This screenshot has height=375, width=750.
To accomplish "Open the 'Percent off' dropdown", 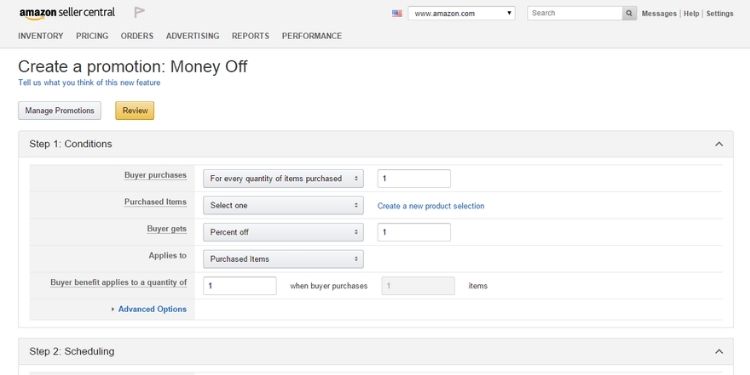I will [x=283, y=232].
